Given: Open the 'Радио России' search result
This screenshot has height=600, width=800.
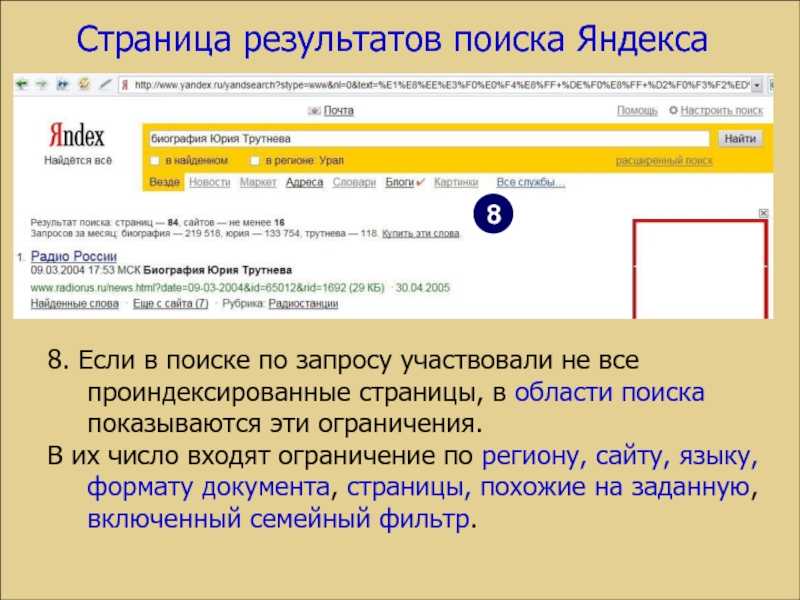Looking at the screenshot, I should [74, 256].
